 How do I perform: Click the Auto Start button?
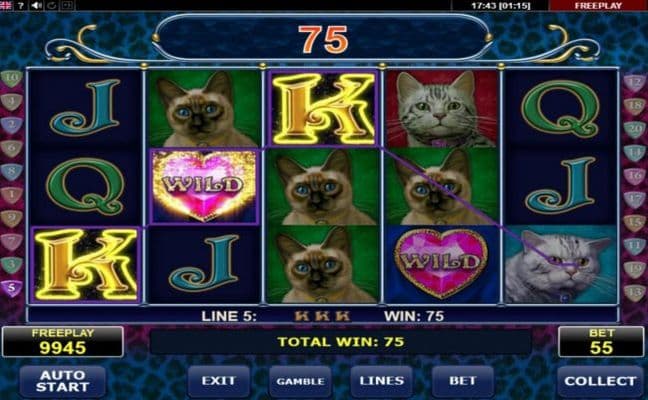[x=62, y=381]
